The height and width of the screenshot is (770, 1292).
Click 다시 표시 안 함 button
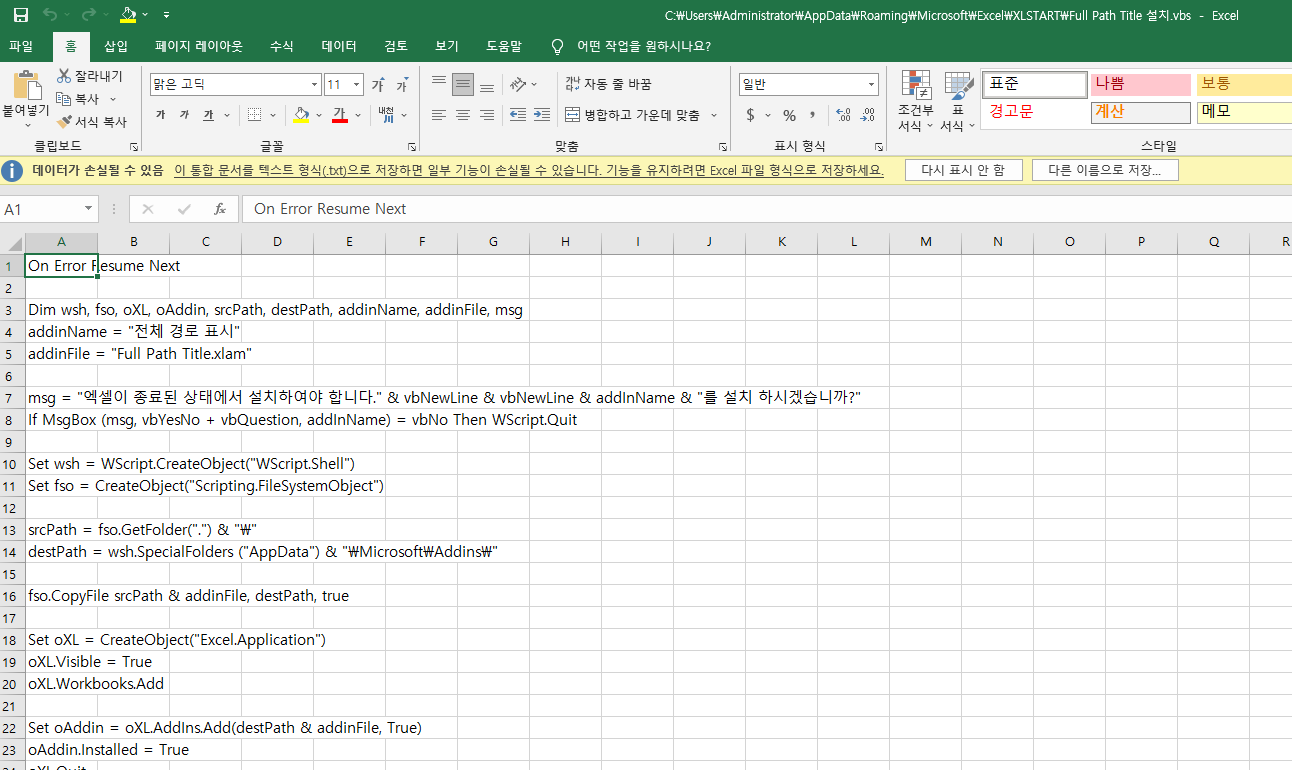[x=963, y=170]
